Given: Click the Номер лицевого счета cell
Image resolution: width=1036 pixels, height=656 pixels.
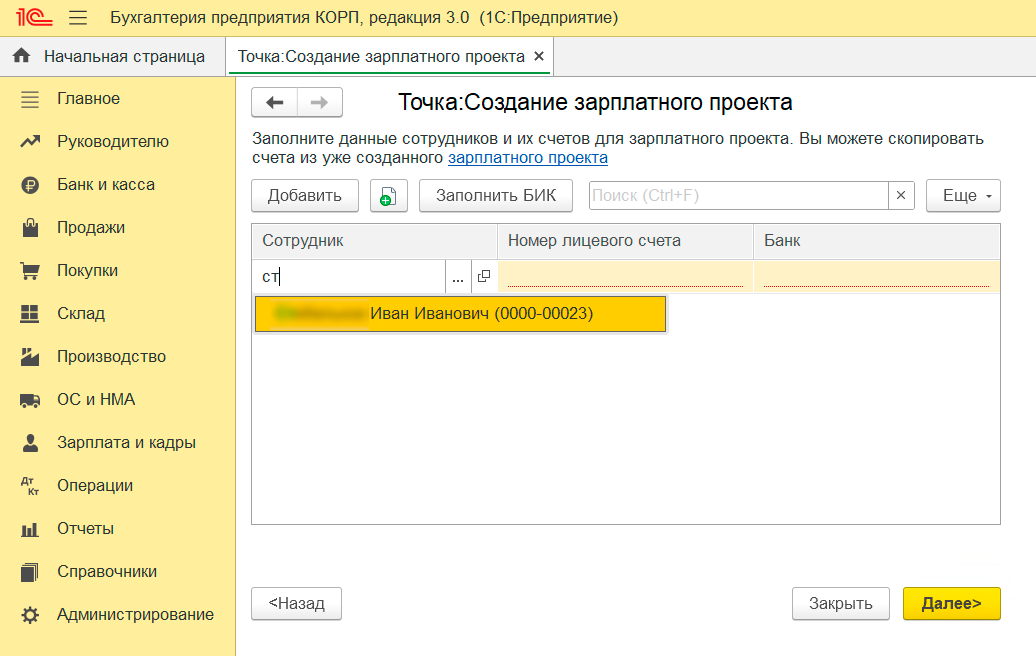Looking at the screenshot, I should coord(625,277).
